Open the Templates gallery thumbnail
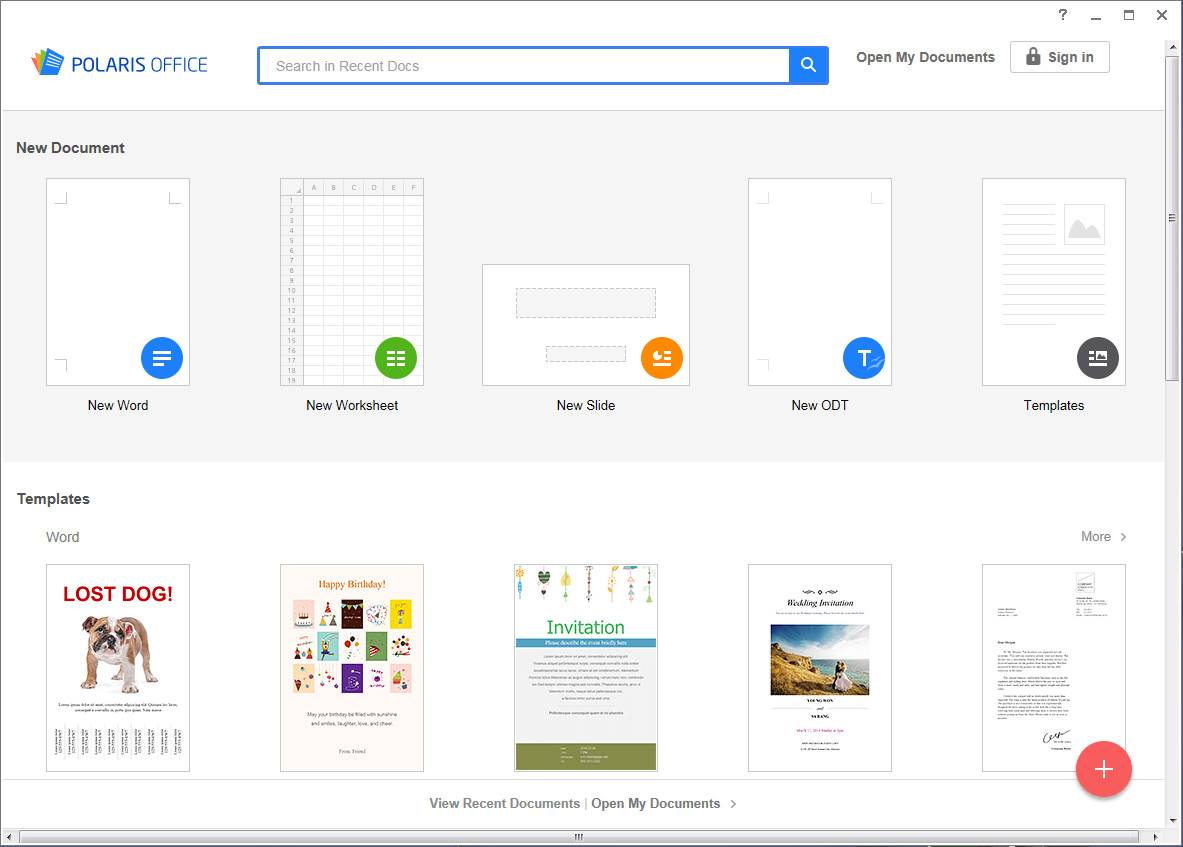This screenshot has height=847, width=1183. click(1053, 282)
